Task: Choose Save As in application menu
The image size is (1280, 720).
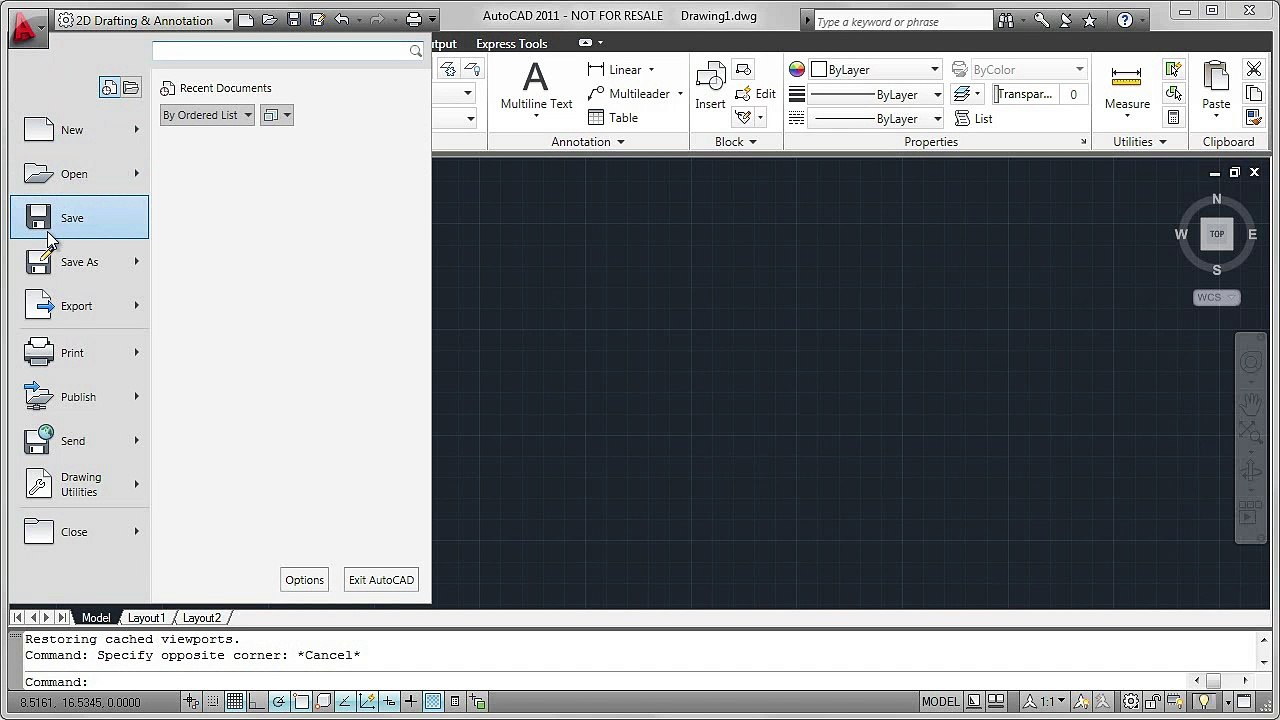Action: (x=79, y=262)
